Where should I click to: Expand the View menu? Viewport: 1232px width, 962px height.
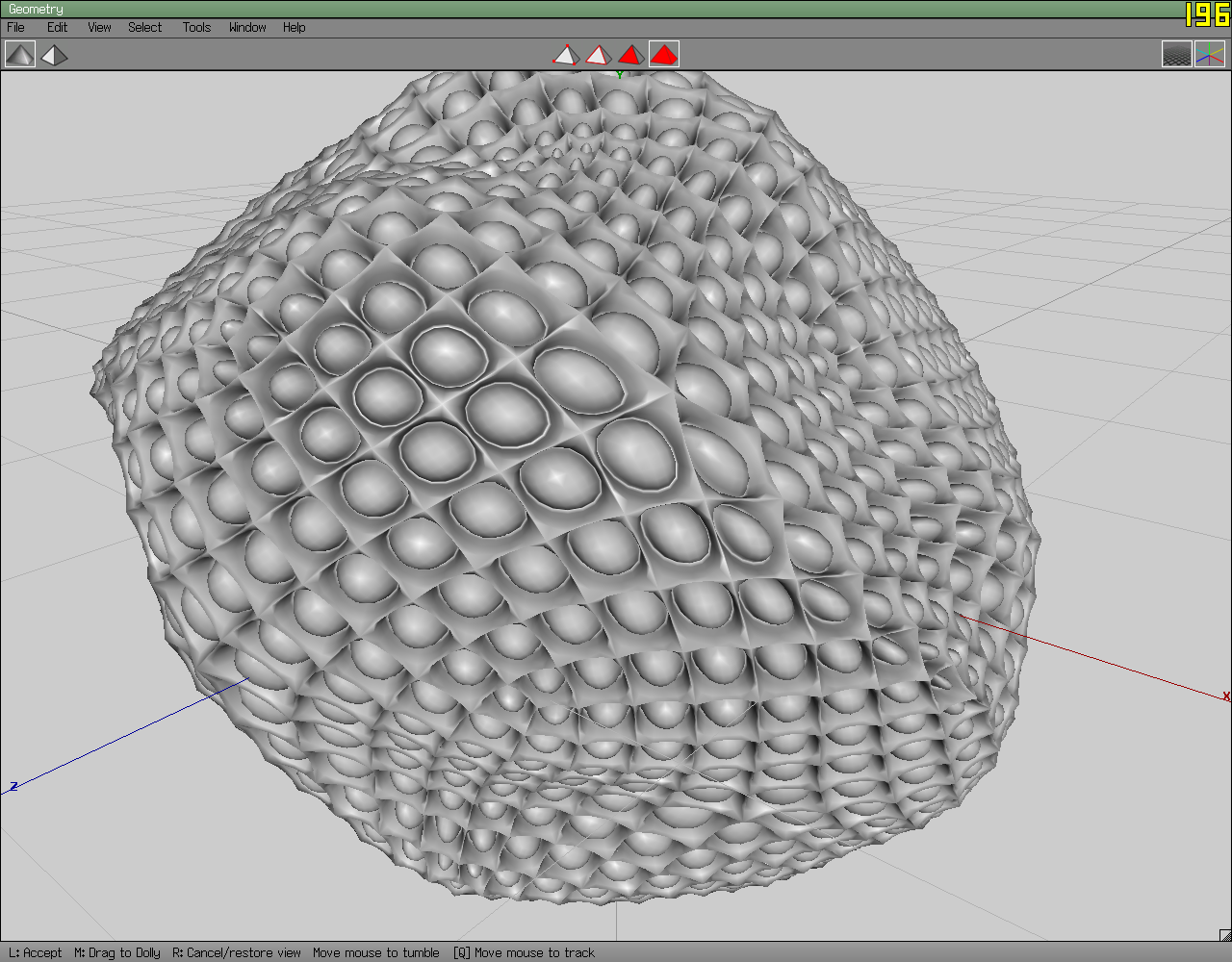(x=100, y=27)
